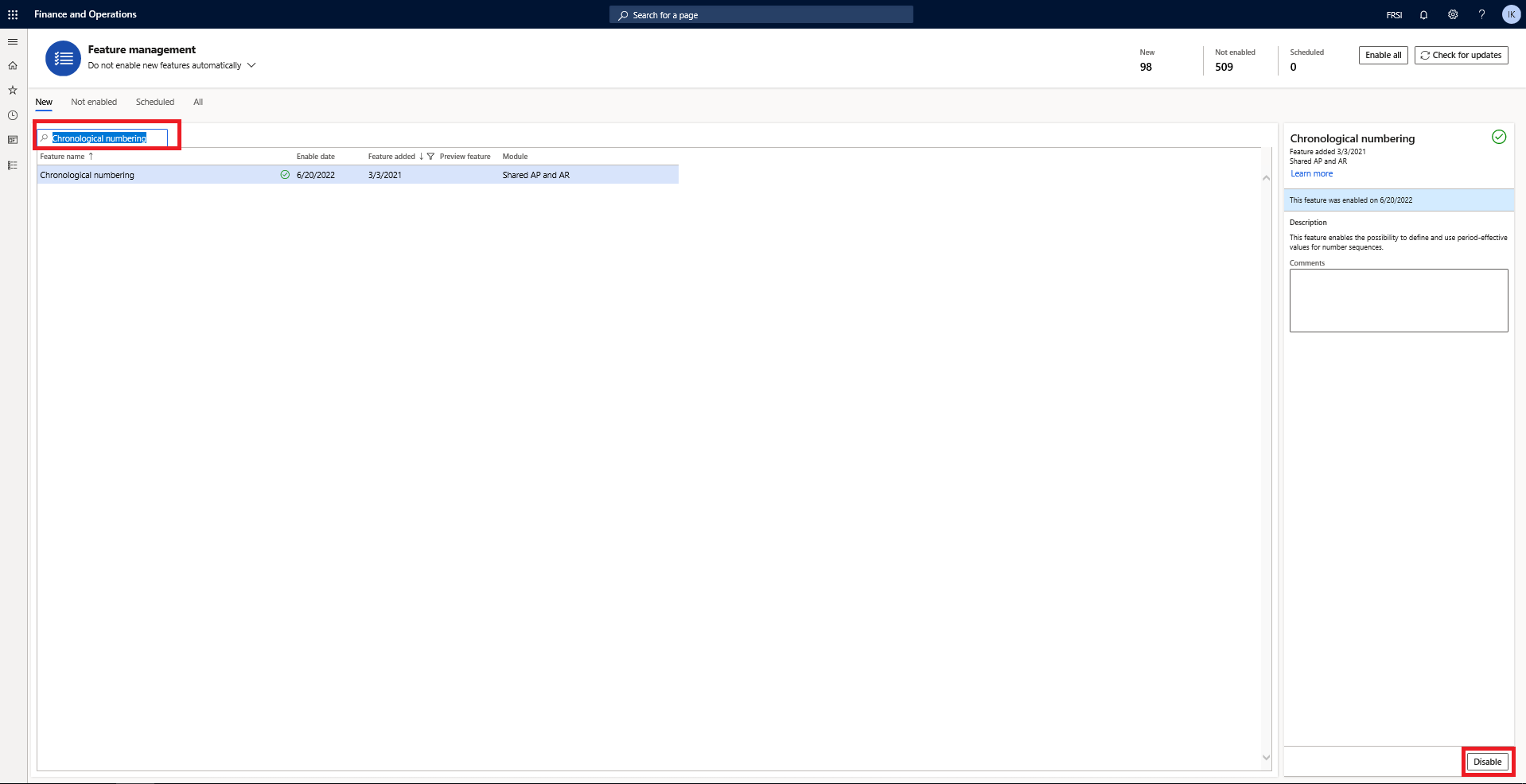Switch to the New tab
Screen dimensions: 1526x784
point(44,102)
